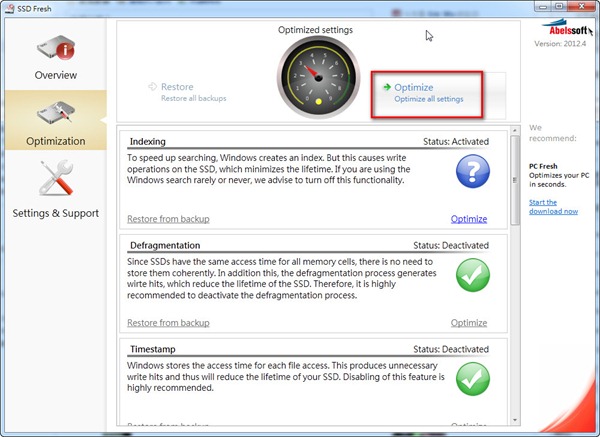
Task: Click the Abelssoft logo
Action: [x=567, y=28]
